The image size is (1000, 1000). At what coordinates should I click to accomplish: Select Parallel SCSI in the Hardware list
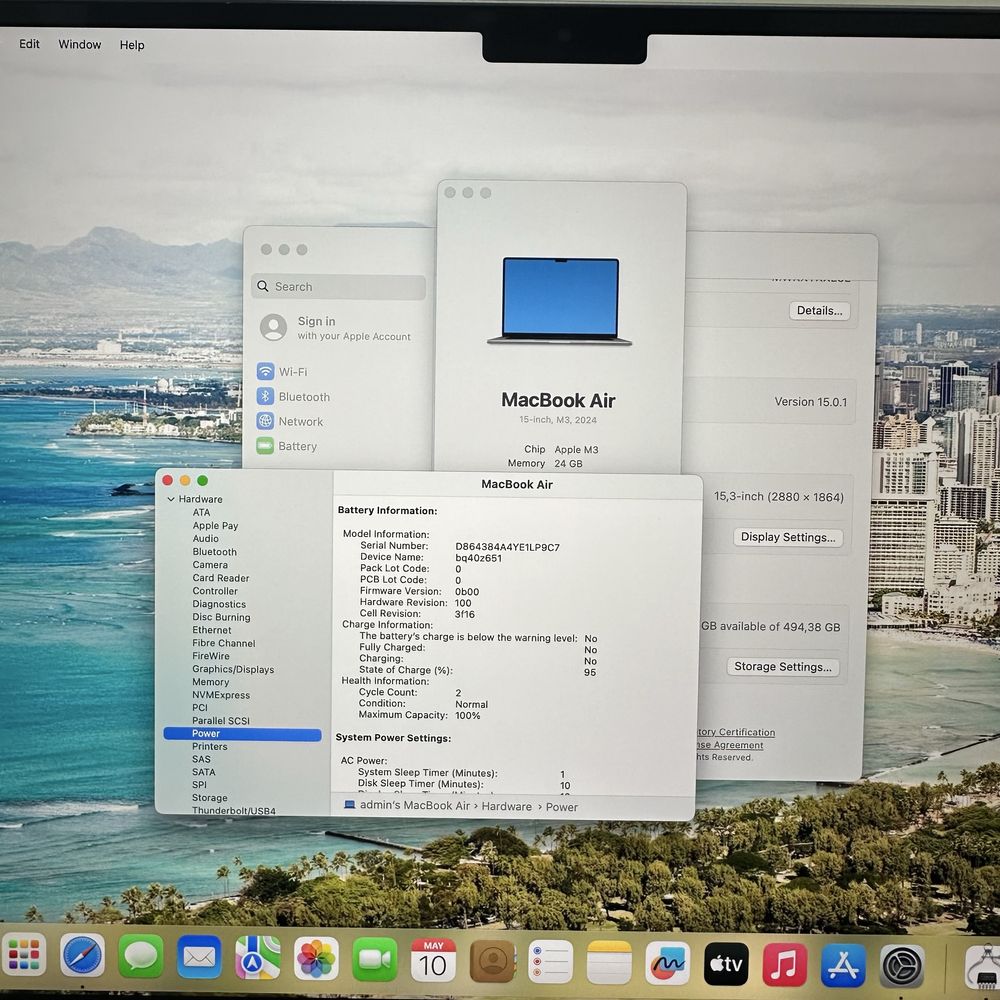pyautogui.click(x=221, y=721)
